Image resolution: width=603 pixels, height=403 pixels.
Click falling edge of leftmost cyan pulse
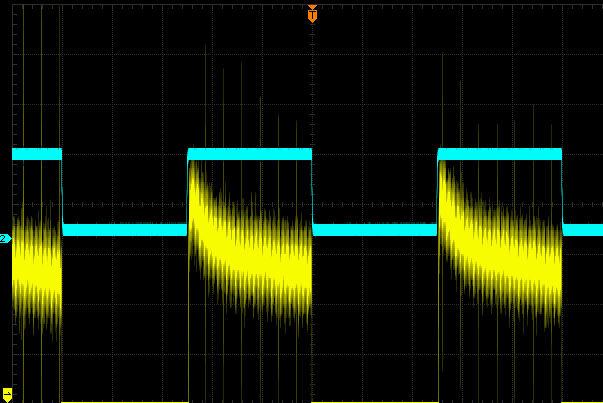[62, 192]
